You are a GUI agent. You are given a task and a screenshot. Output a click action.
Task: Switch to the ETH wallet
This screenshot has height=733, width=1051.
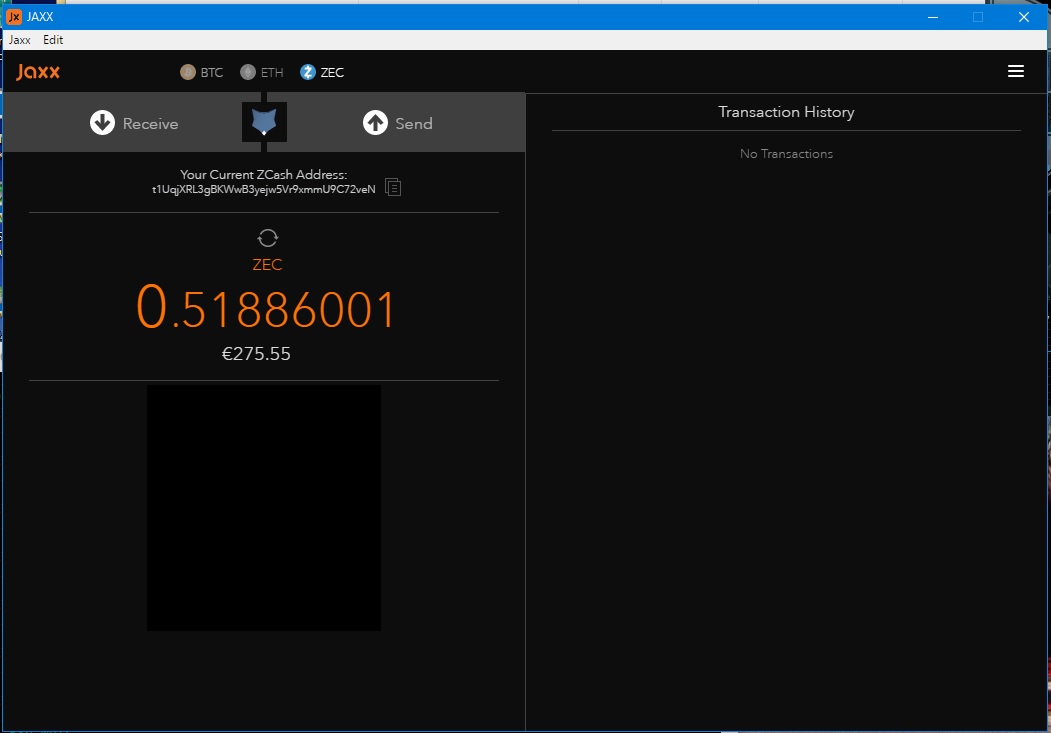(261, 72)
